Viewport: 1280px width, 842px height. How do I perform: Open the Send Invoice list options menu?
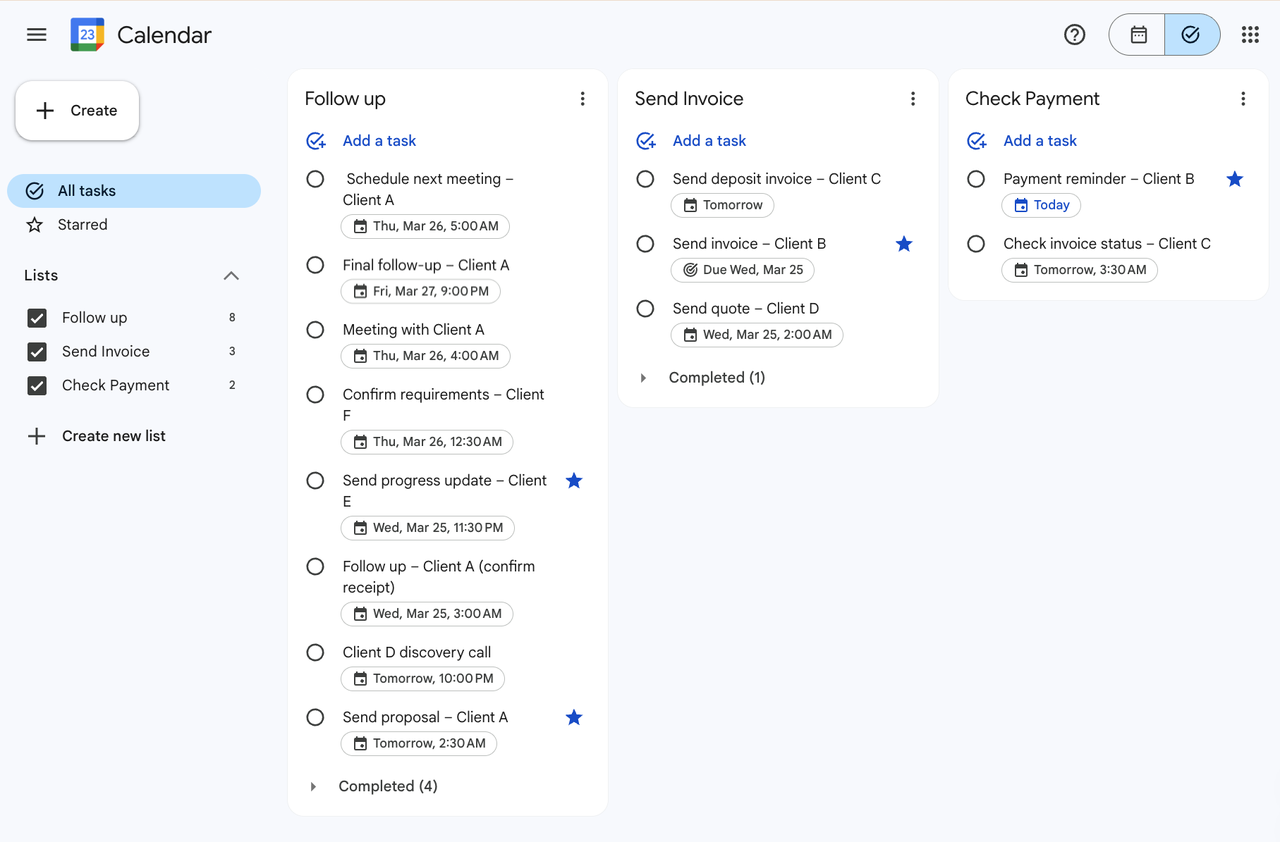coord(912,98)
